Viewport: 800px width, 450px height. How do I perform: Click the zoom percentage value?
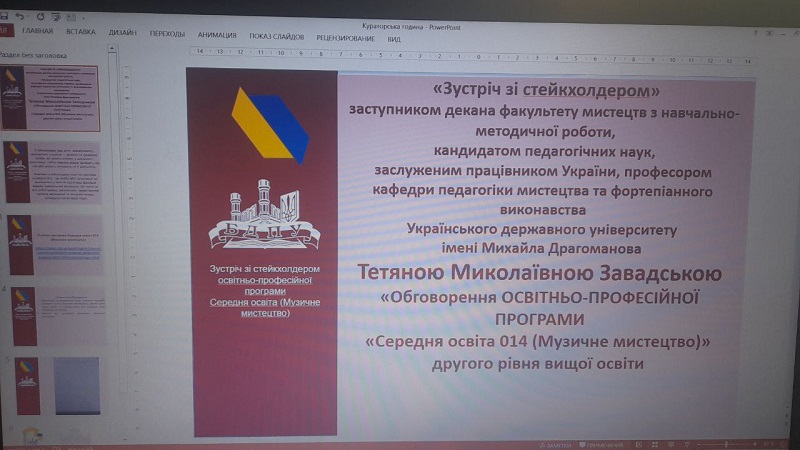pyautogui.click(x=769, y=445)
